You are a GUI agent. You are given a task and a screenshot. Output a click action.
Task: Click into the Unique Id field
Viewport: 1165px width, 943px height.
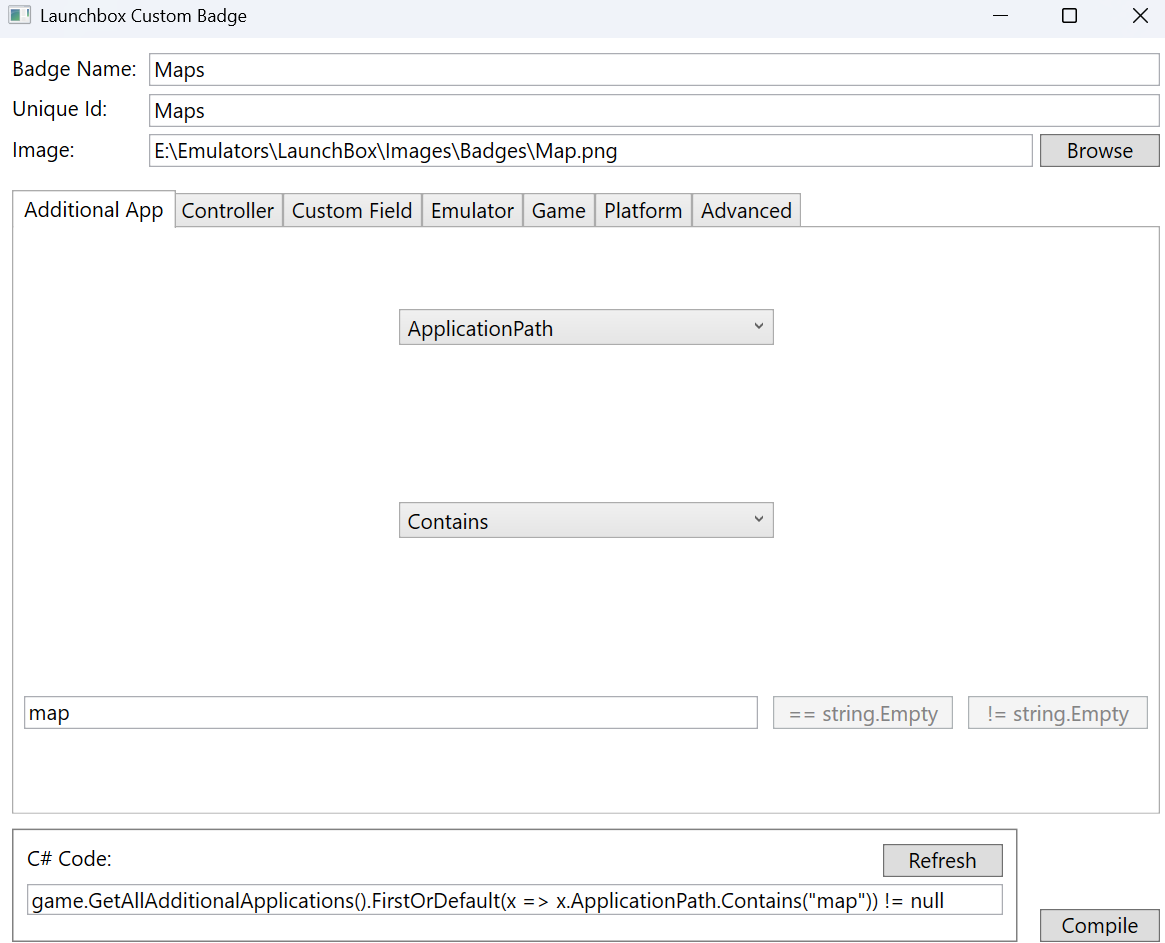[x=653, y=111]
